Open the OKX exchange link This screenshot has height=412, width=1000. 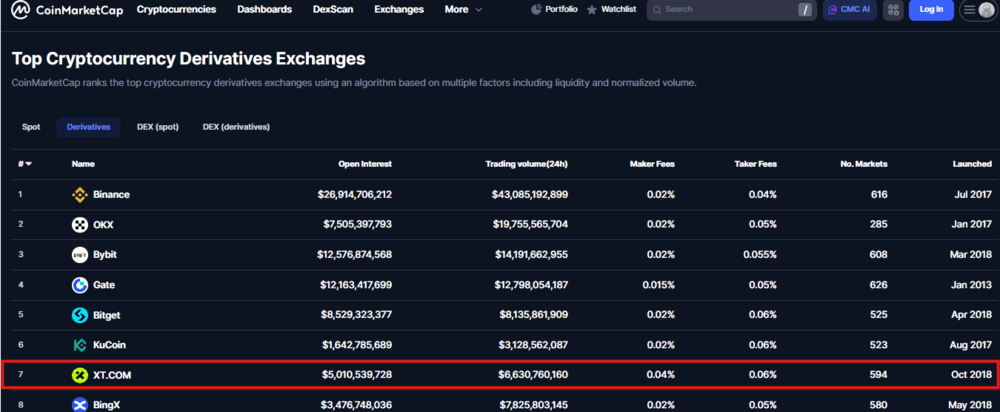click(103, 224)
